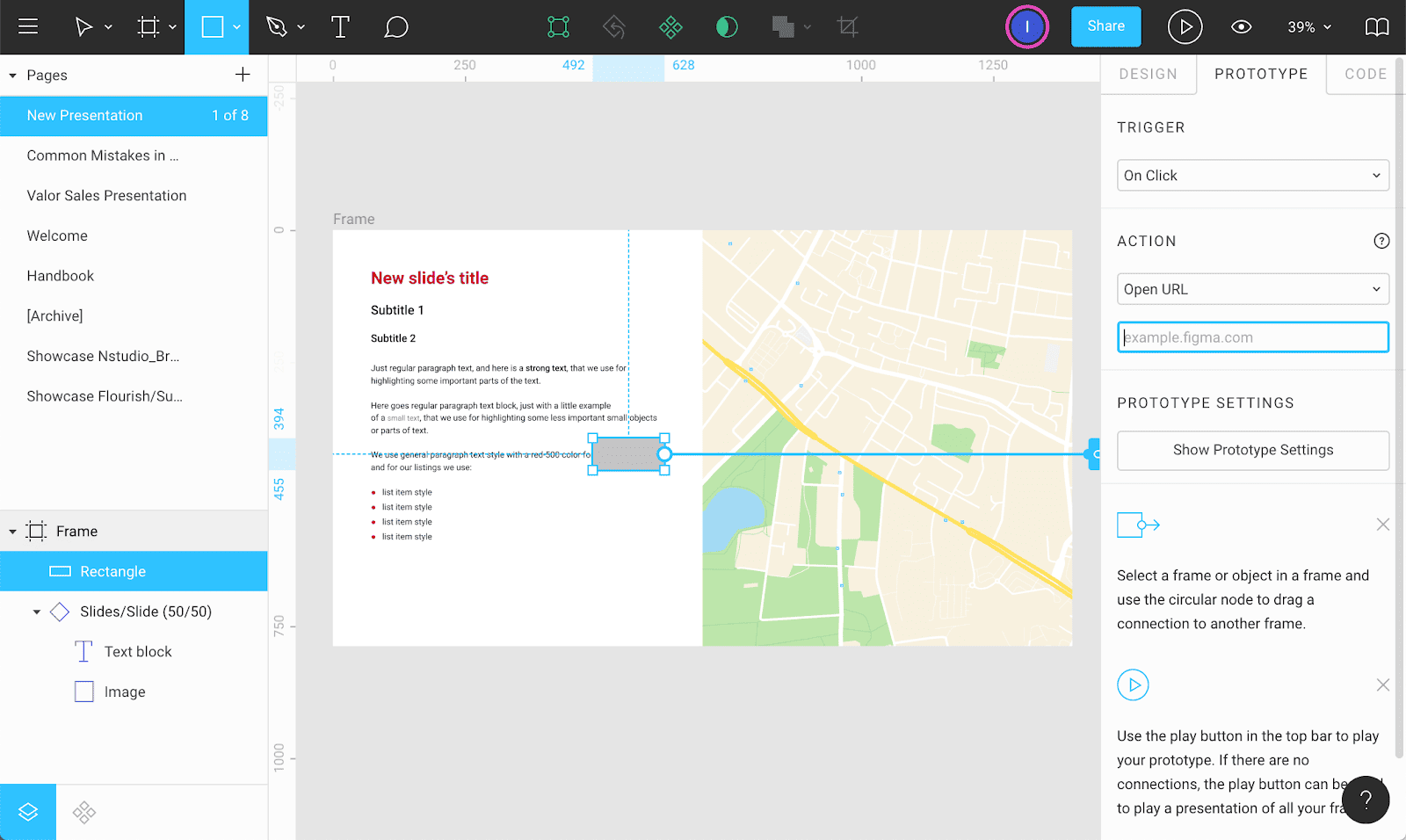Screen dimensions: 1406x840
Task: Open the Comment tool
Action: (x=396, y=26)
